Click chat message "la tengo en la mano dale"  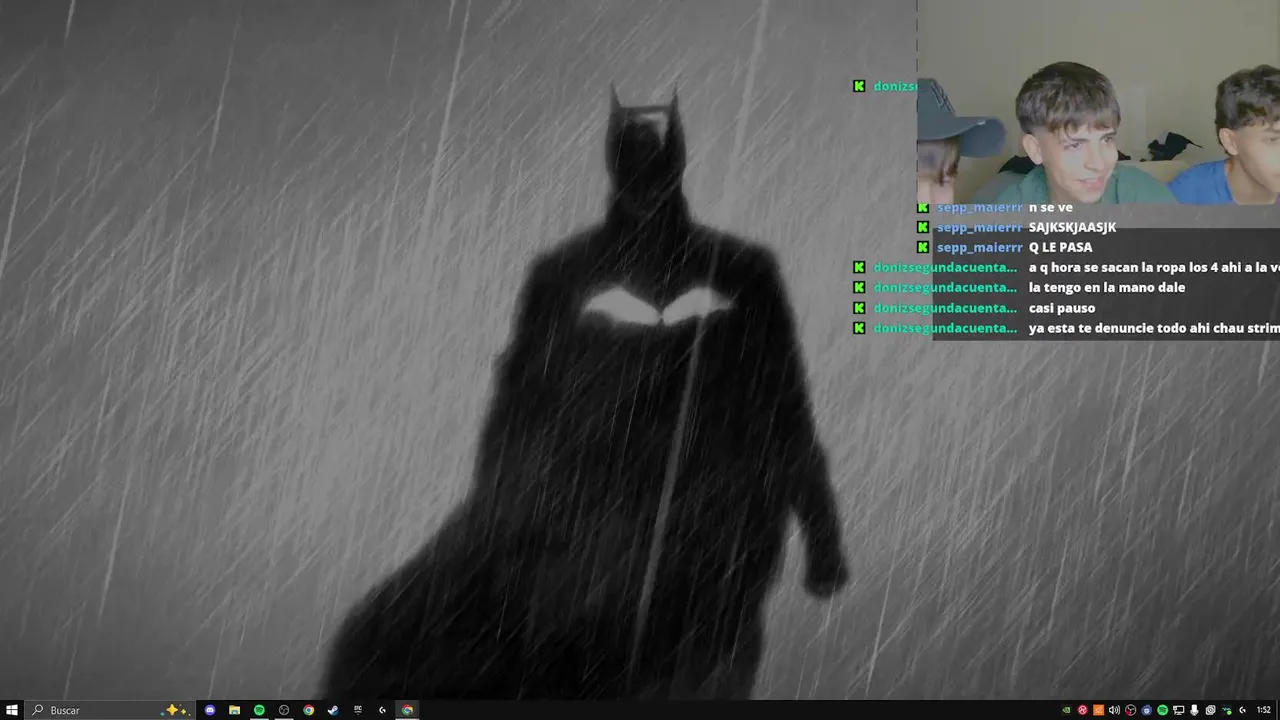(x=1107, y=287)
